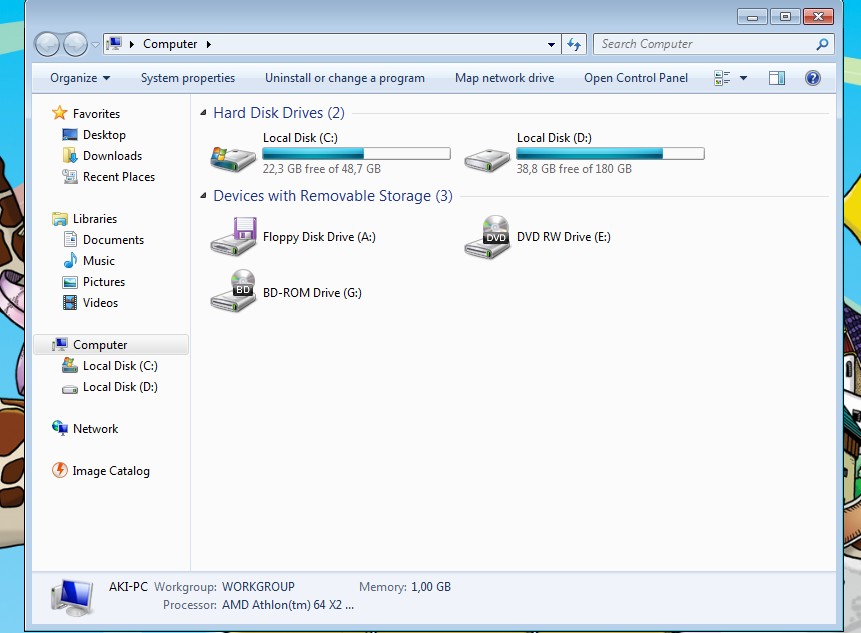Click the DVD RW Drive (E:) label
The image size is (861, 633).
click(563, 237)
